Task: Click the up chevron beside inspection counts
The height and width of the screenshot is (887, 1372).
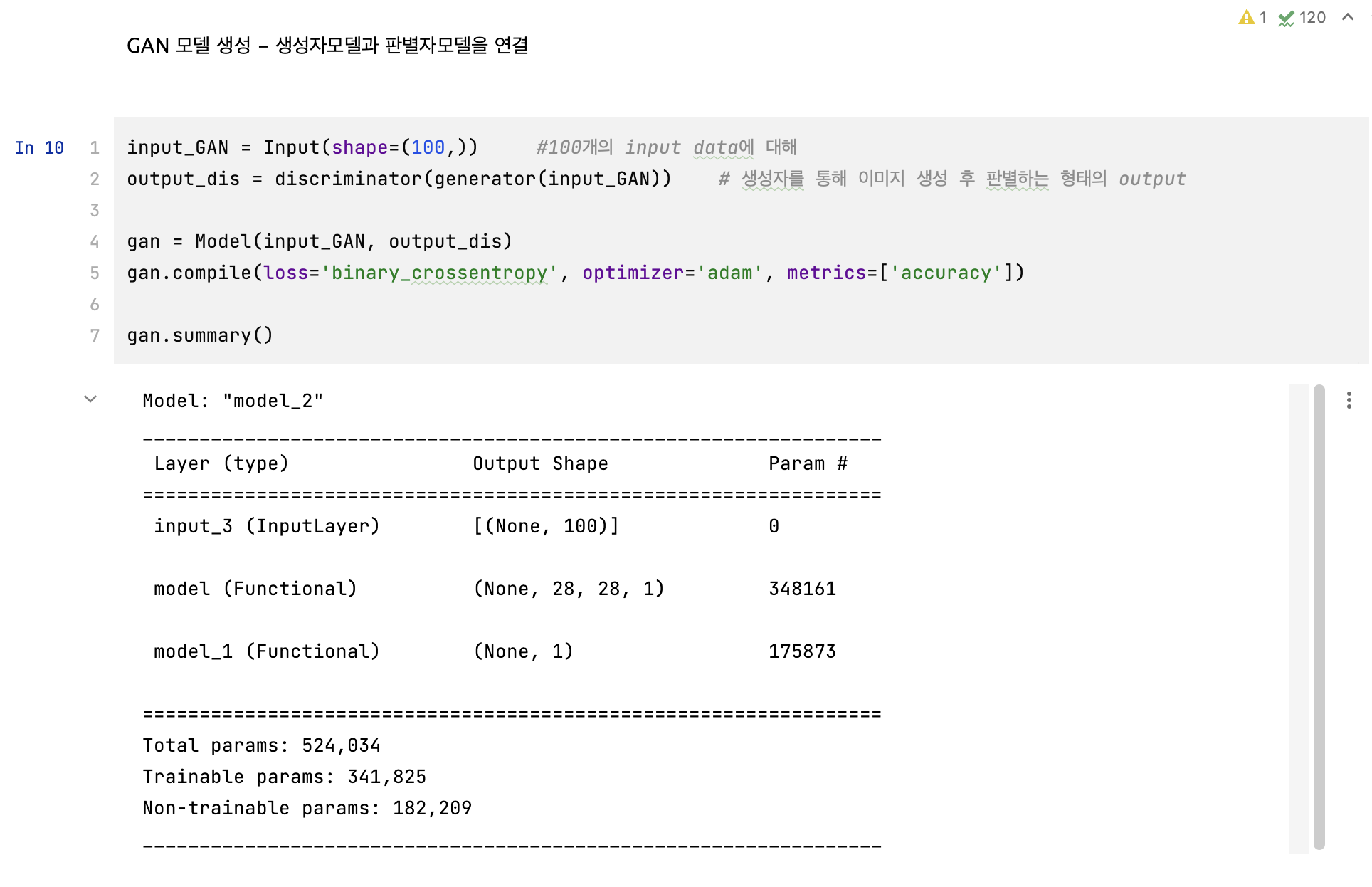Action: click(x=1347, y=17)
